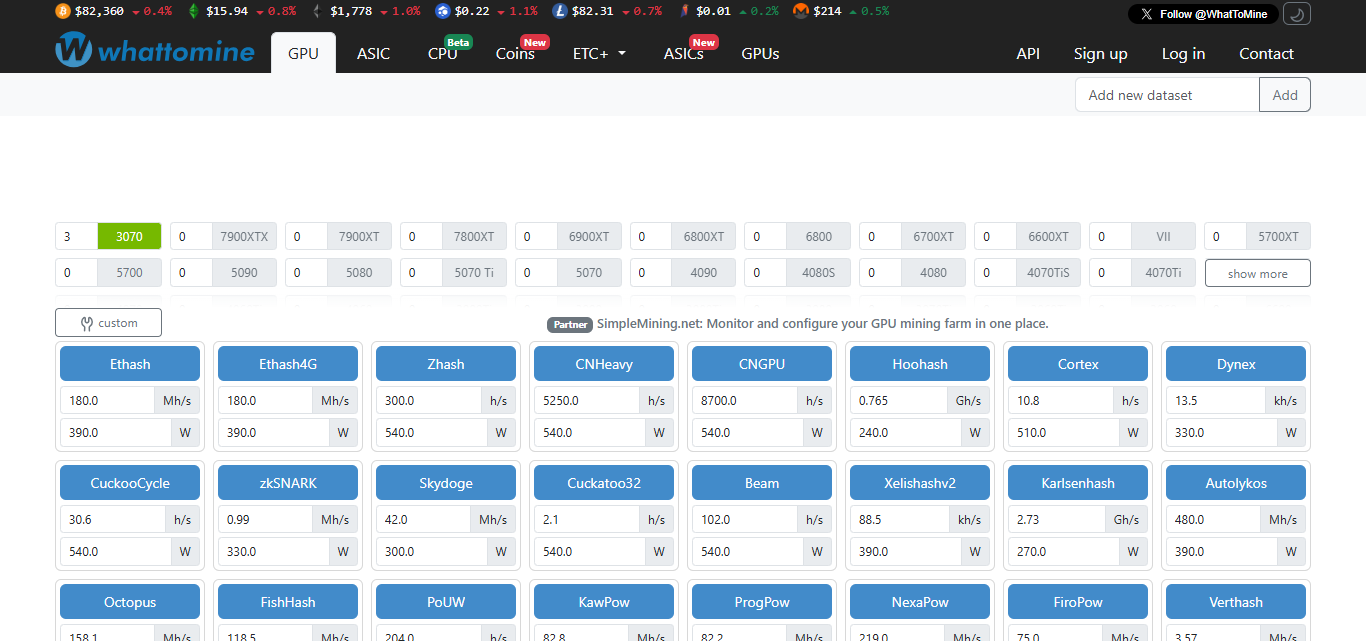Click the Dynex power field 330.0
Image resolution: width=1366 pixels, height=641 pixels.
coord(1222,433)
